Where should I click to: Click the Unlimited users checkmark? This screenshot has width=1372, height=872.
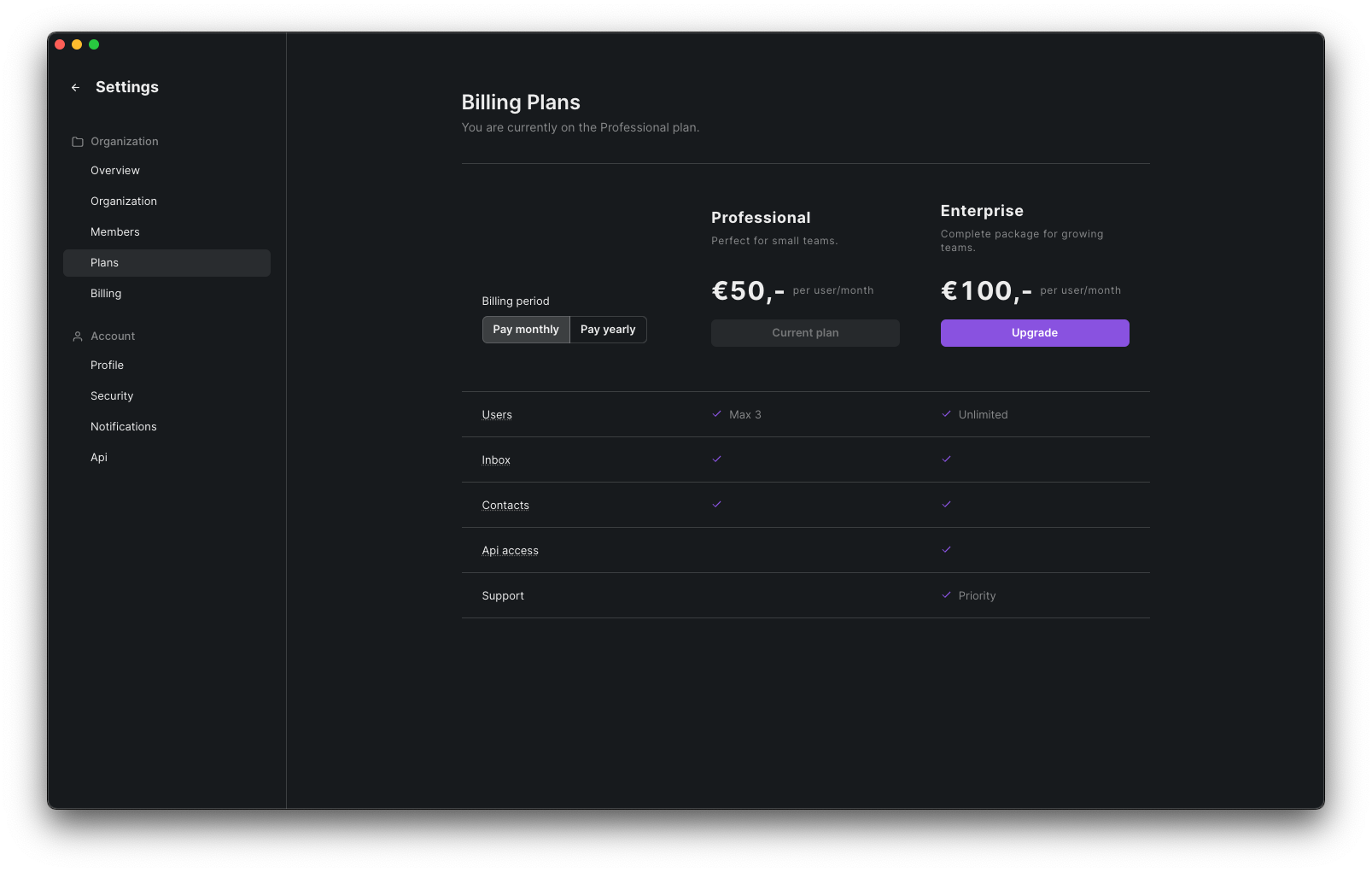(946, 413)
